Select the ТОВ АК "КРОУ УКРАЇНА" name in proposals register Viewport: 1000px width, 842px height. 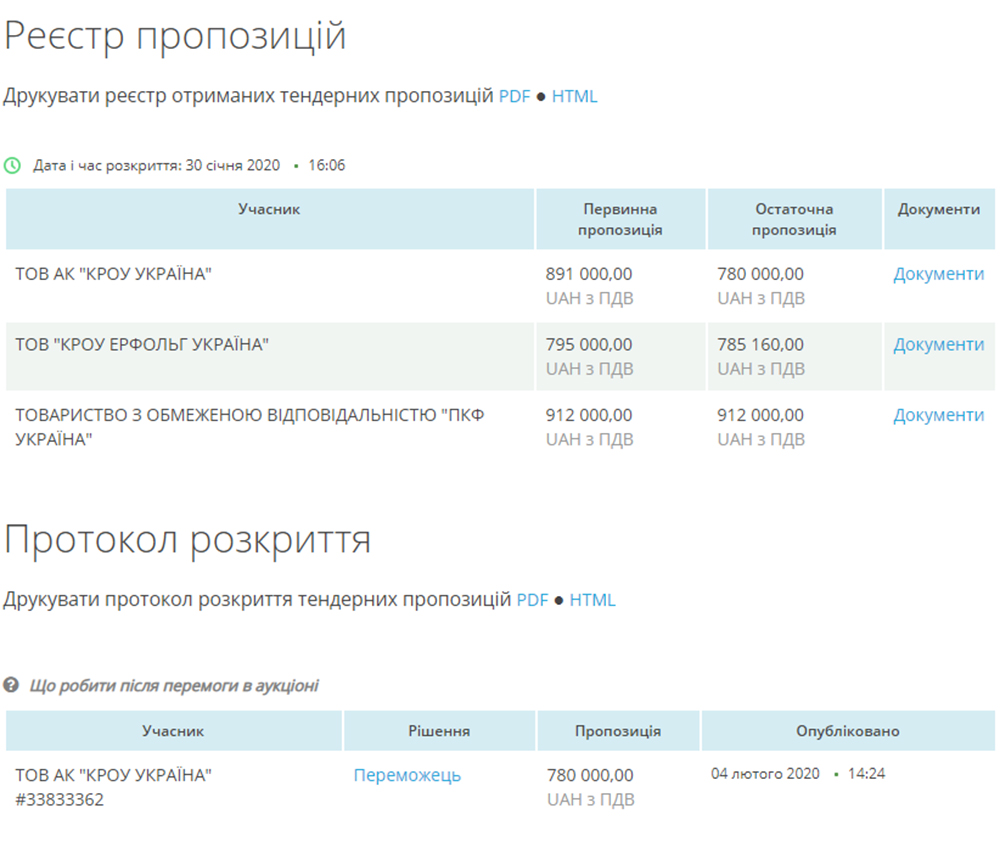pos(114,274)
